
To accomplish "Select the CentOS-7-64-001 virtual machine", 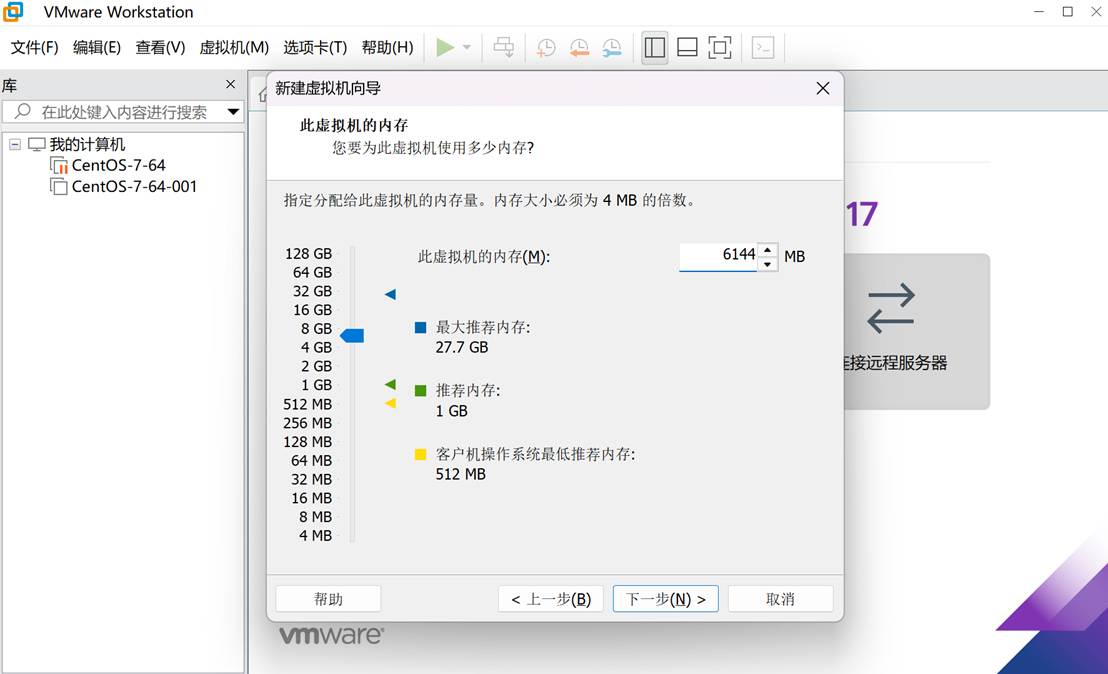I will [x=134, y=187].
